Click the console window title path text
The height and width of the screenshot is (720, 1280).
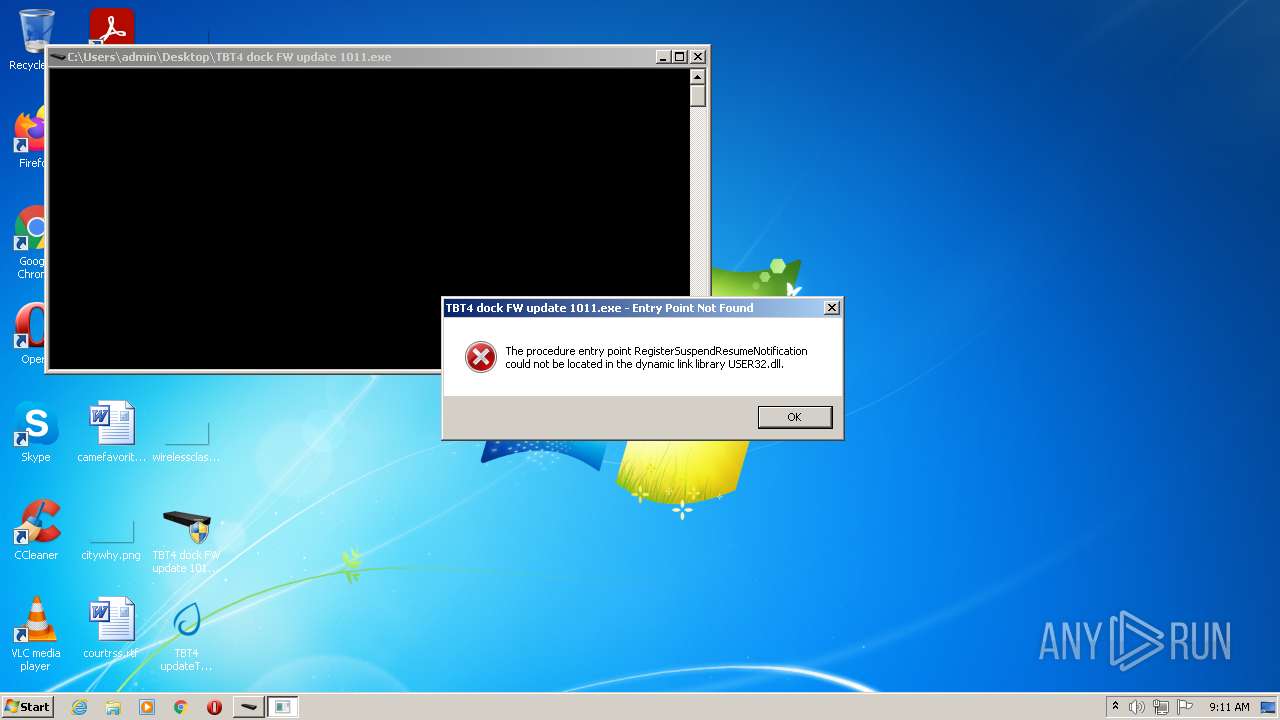229,57
